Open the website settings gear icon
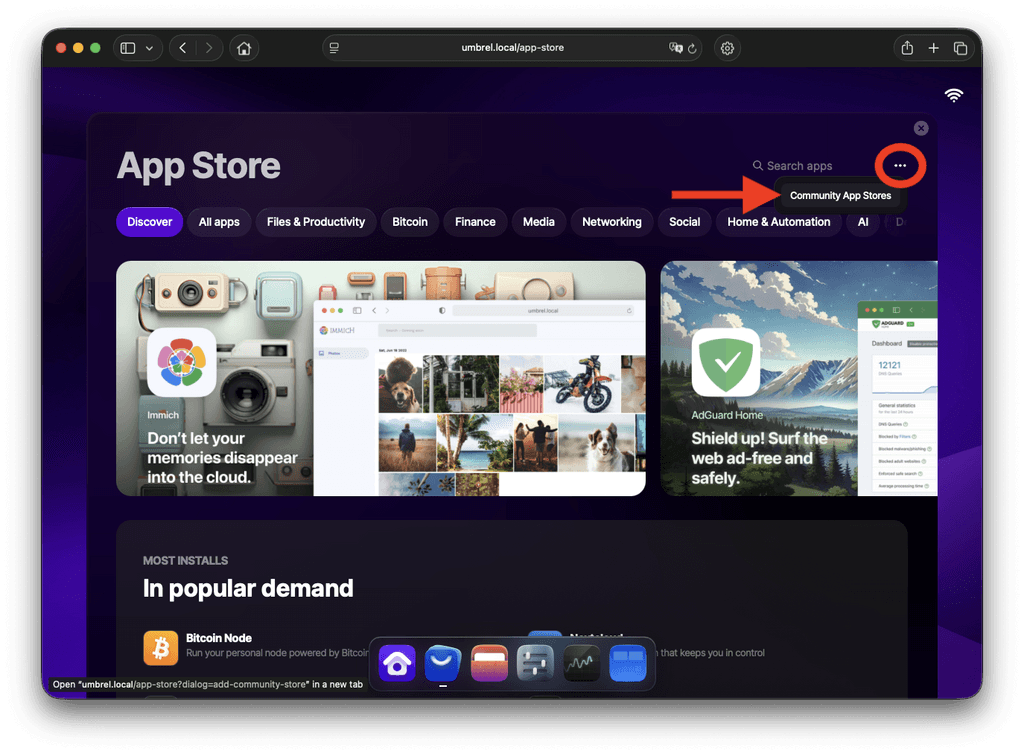1024x754 pixels. [727, 47]
